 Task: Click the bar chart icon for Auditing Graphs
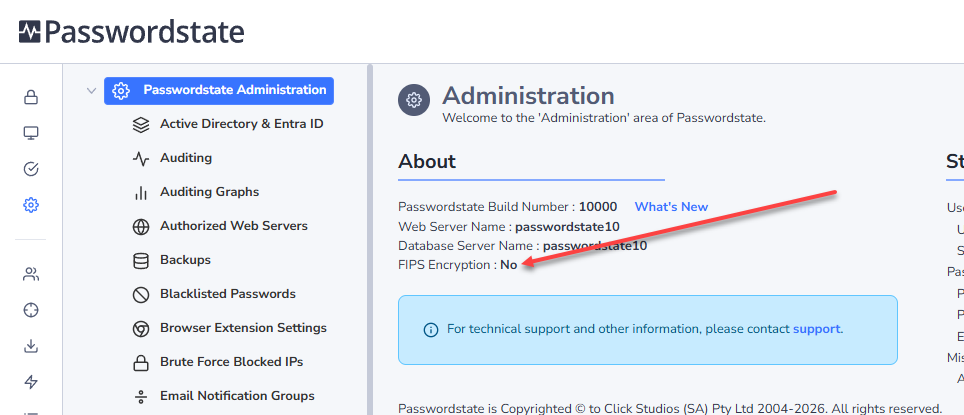tap(141, 193)
